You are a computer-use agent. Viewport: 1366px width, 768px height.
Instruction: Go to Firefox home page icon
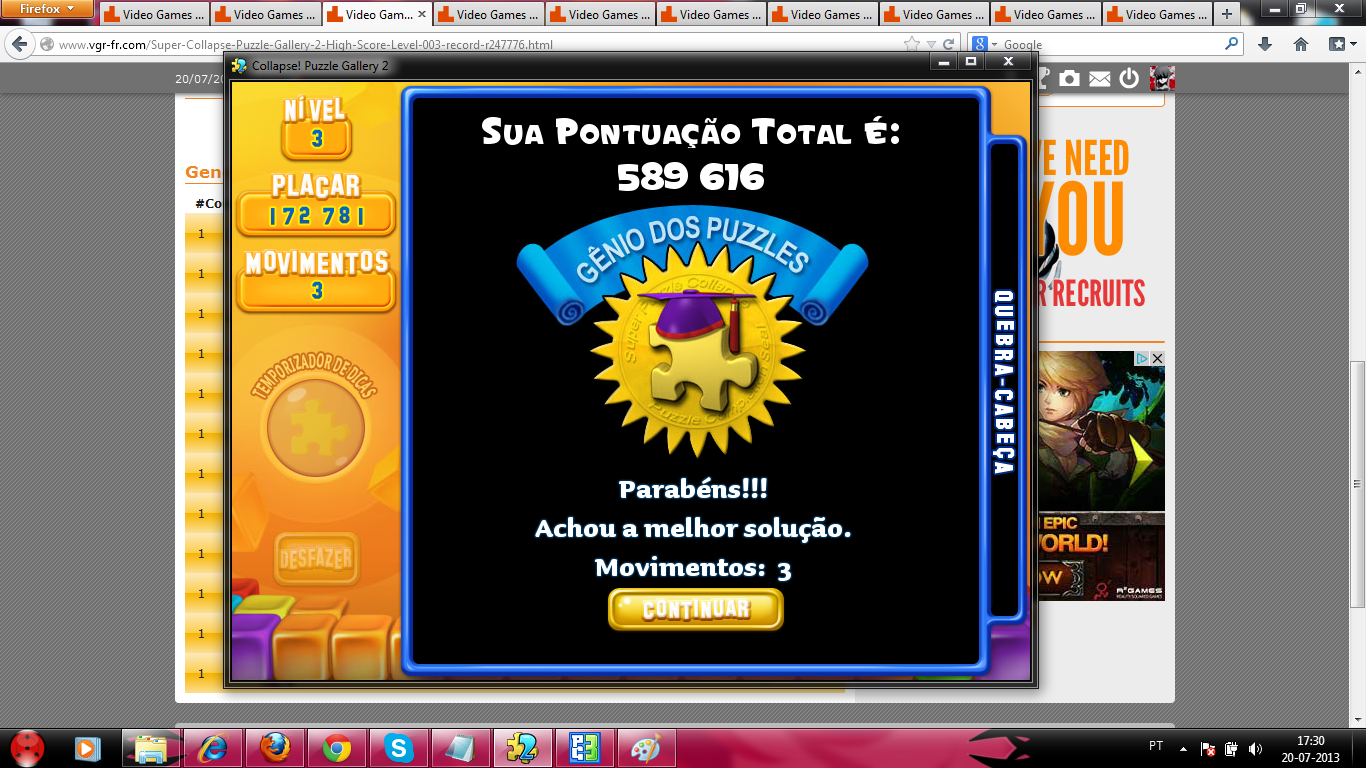(x=1300, y=44)
